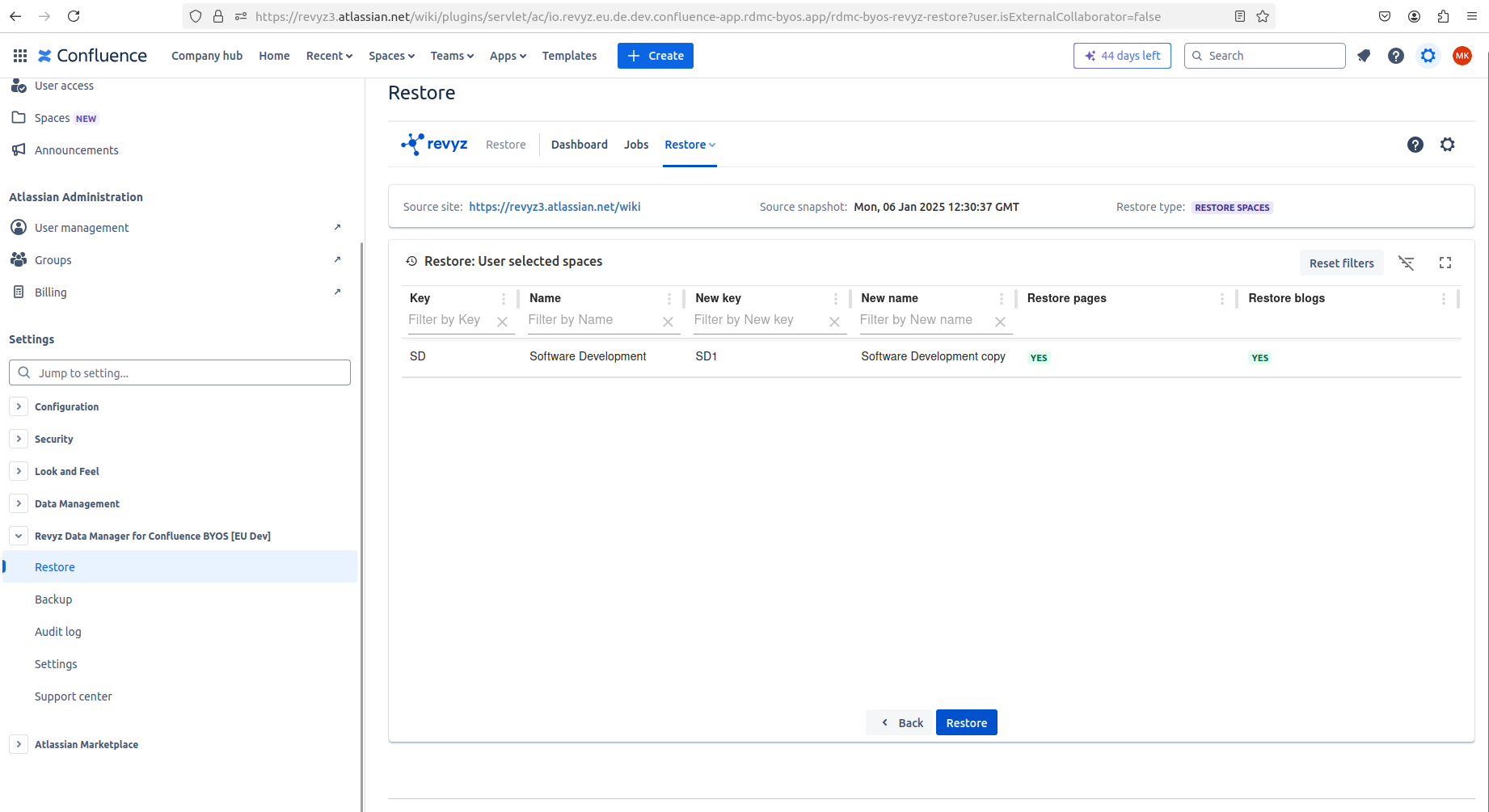Open the MK profile avatar
Screen dimensions: 1489x812
(1462, 56)
